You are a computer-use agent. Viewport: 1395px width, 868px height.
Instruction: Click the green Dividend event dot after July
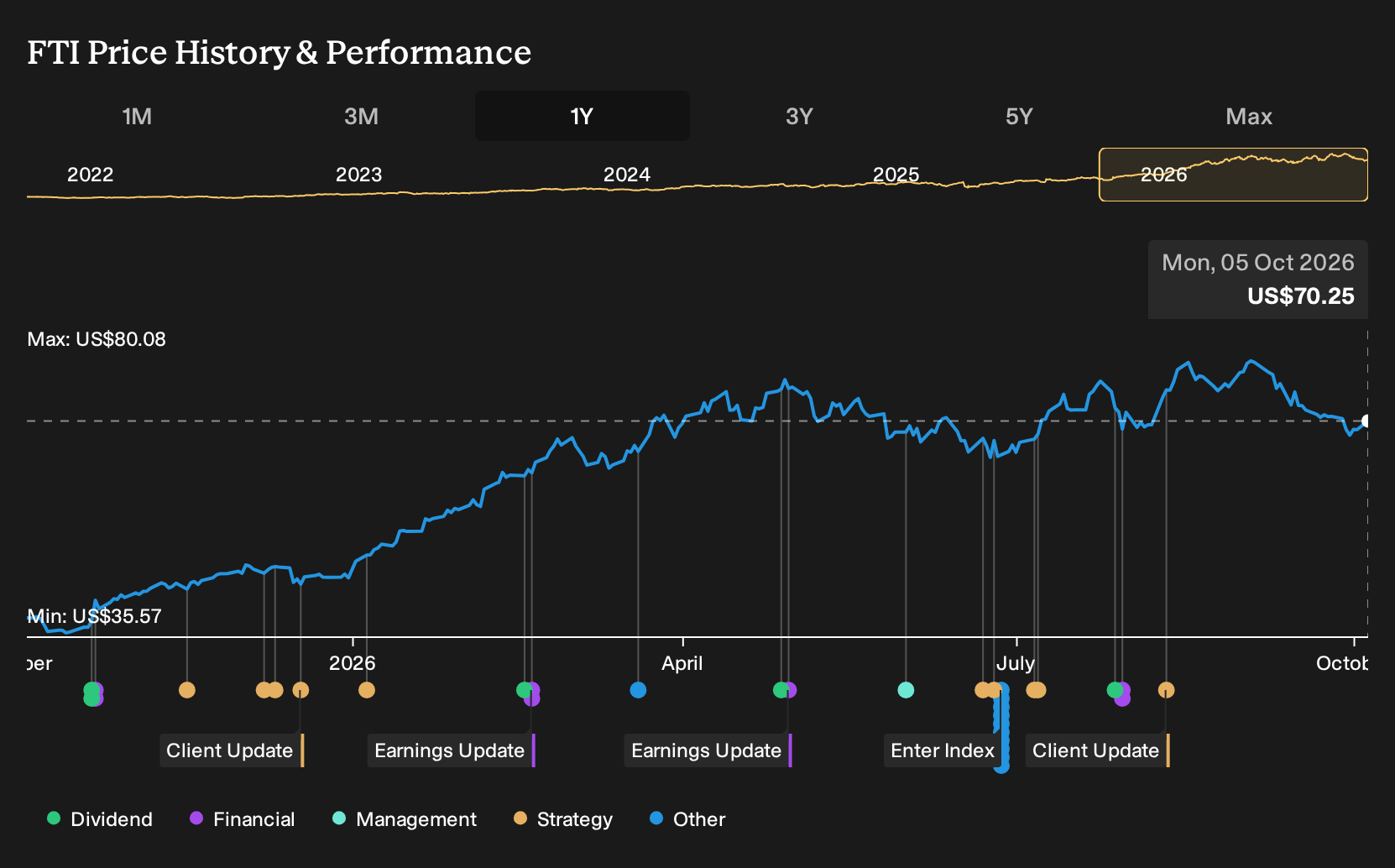pos(1115,690)
